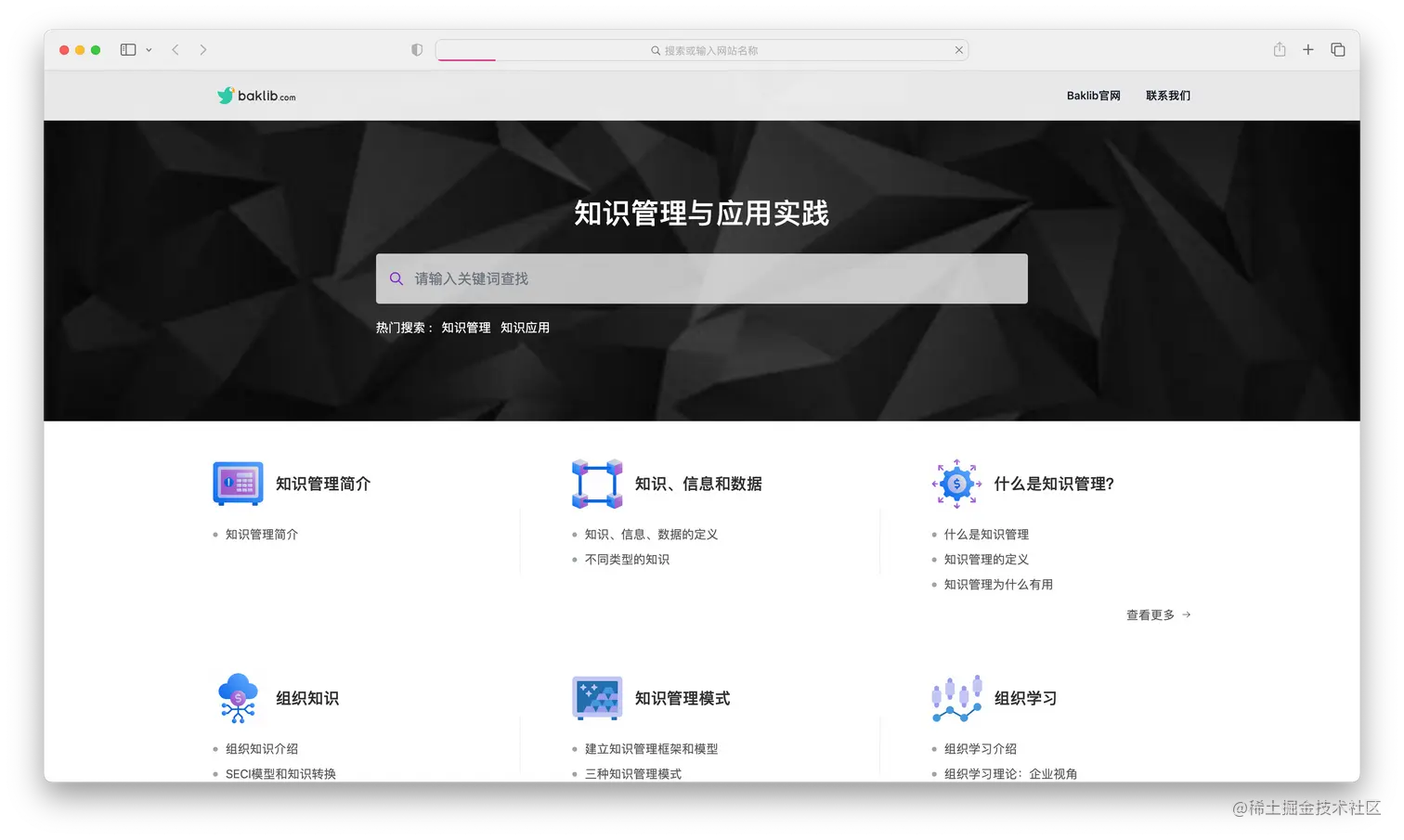
Task: Click 查看更多 link with arrow
Action: tap(1159, 615)
